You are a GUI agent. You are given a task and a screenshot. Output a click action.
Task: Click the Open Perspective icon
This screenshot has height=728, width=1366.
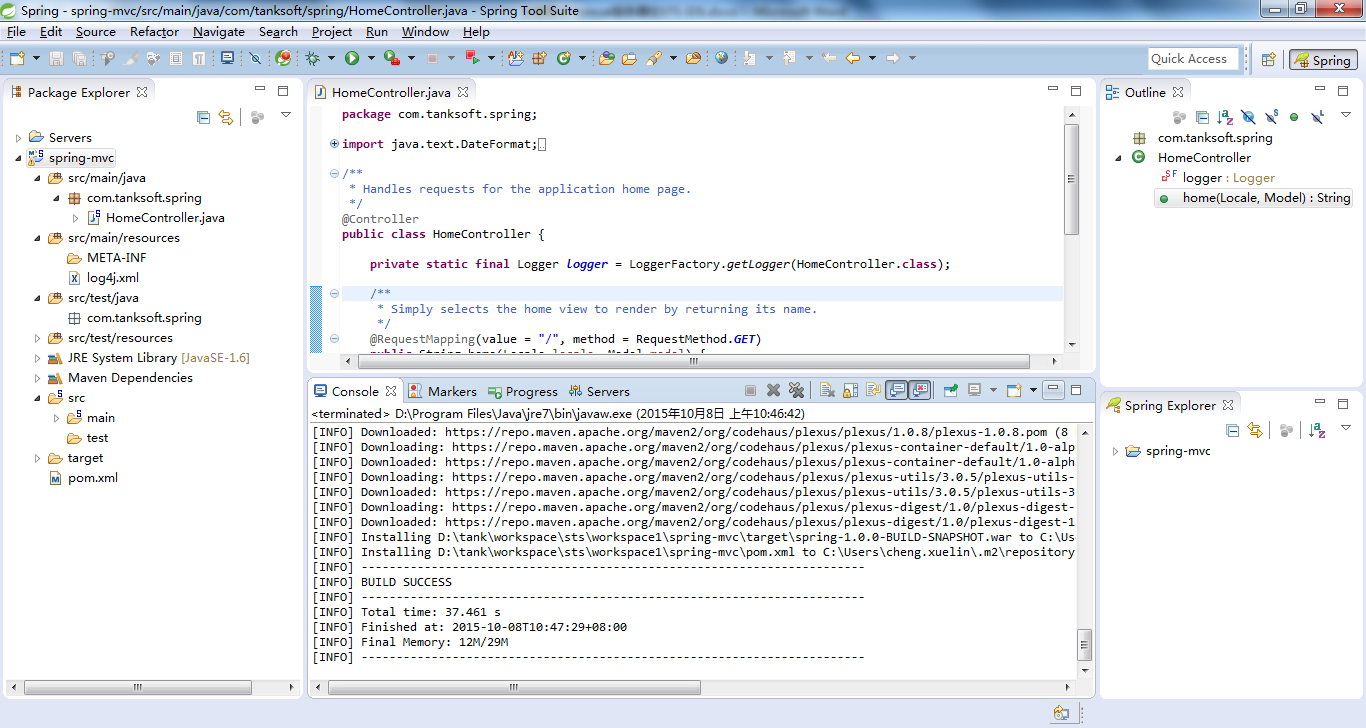click(x=1268, y=59)
